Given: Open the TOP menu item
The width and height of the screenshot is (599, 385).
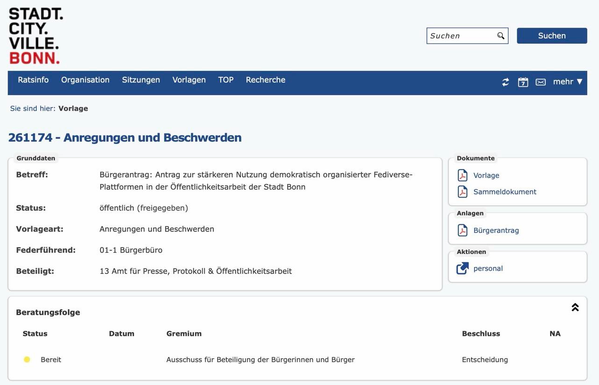Looking at the screenshot, I should 226,80.
